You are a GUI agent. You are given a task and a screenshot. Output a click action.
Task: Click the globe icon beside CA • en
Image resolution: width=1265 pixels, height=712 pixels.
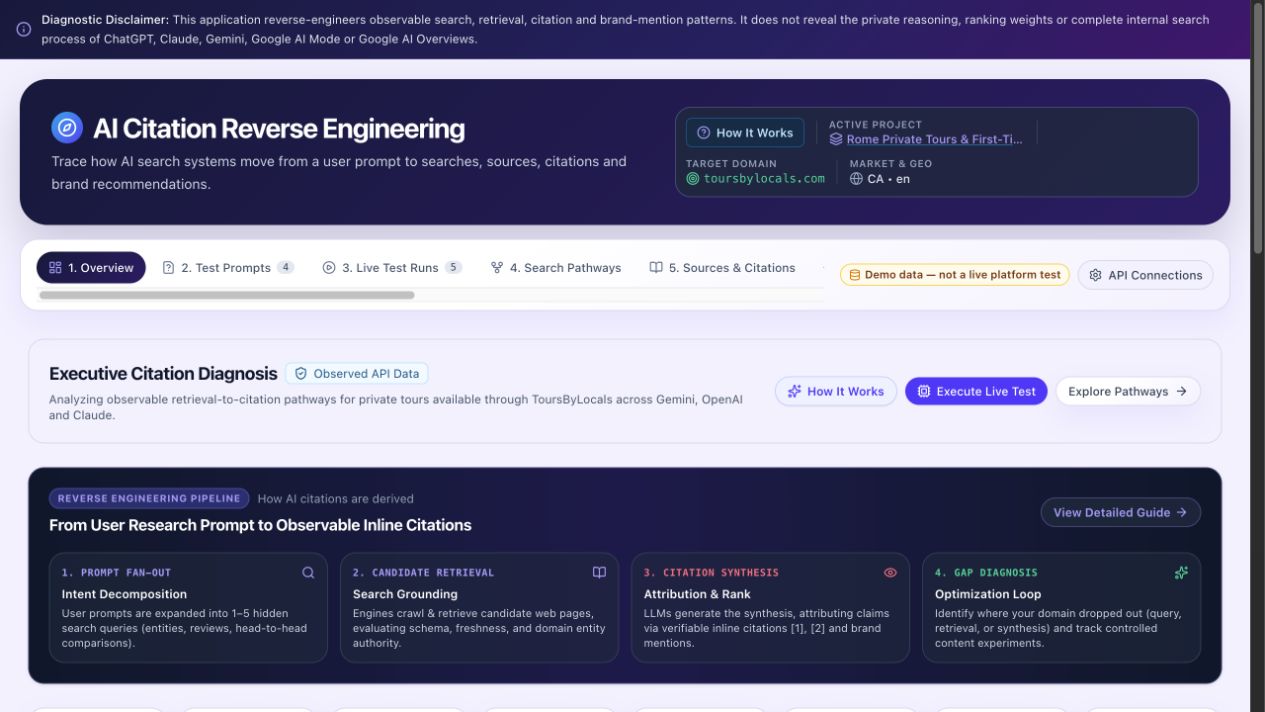pos(856,179)
